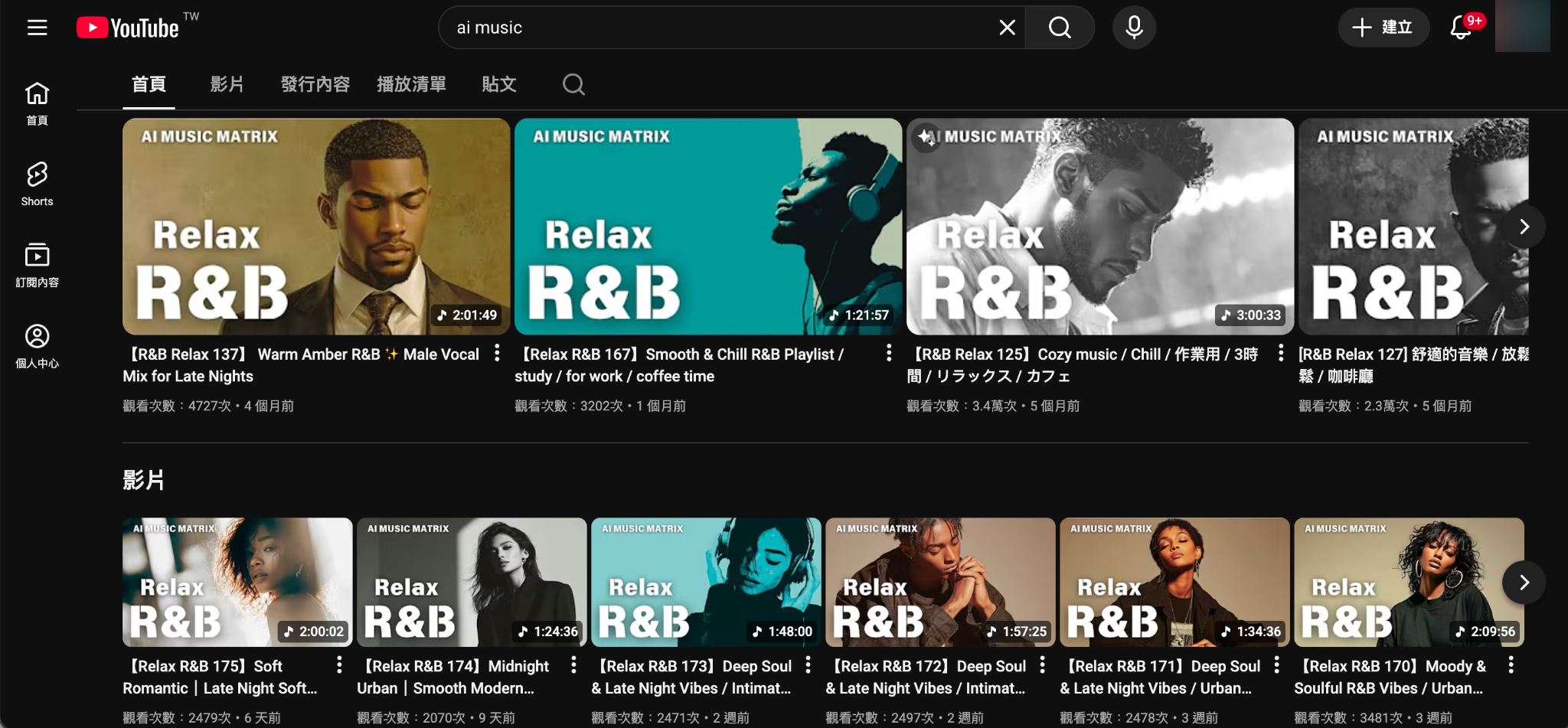Play the 1:34:36 Relax R&B 171 thumbnail
This screenshot has width=1568, height=728.
tap(1174, 583)
